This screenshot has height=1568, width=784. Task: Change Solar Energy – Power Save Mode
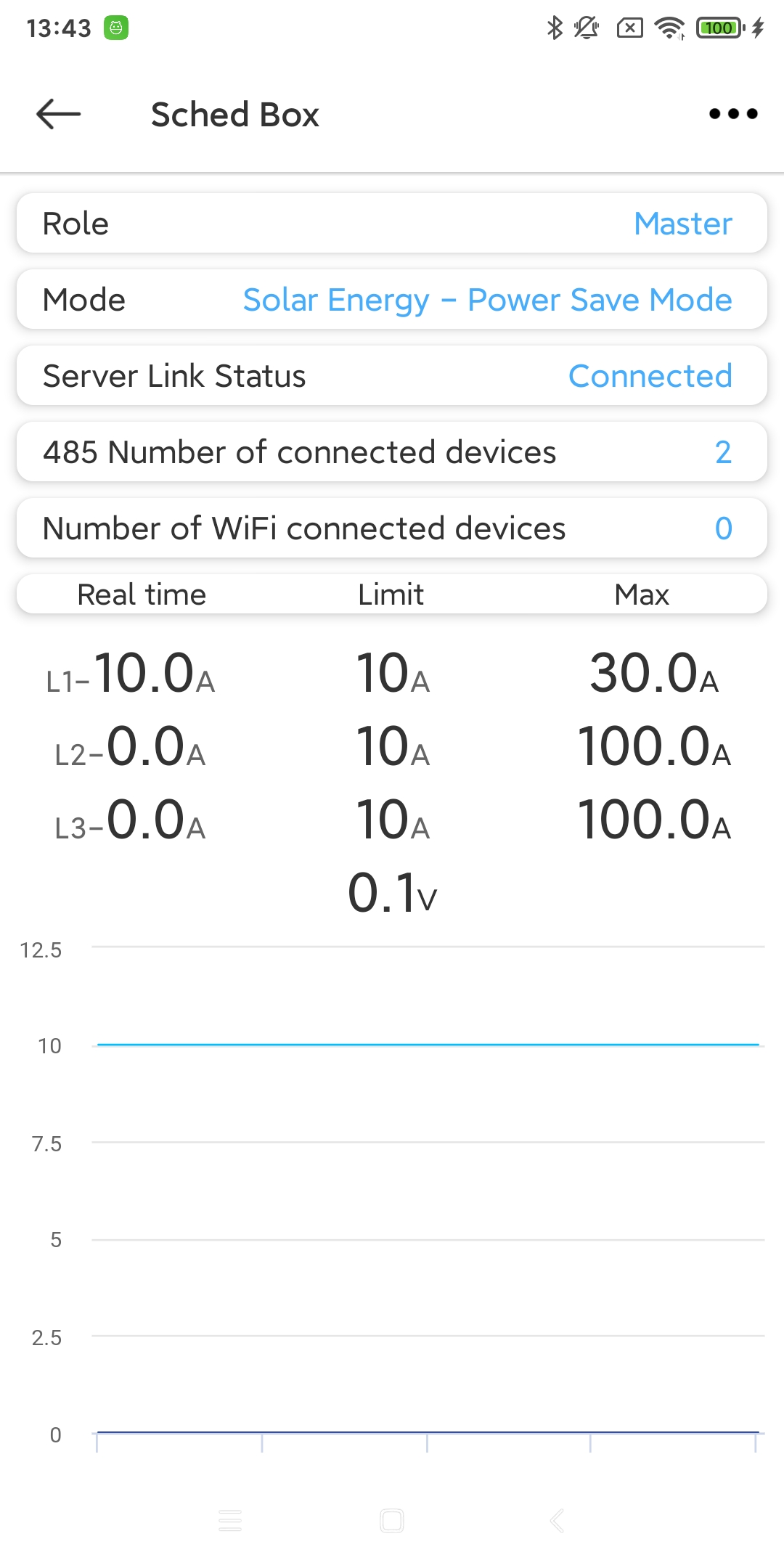tap(486, 300)
